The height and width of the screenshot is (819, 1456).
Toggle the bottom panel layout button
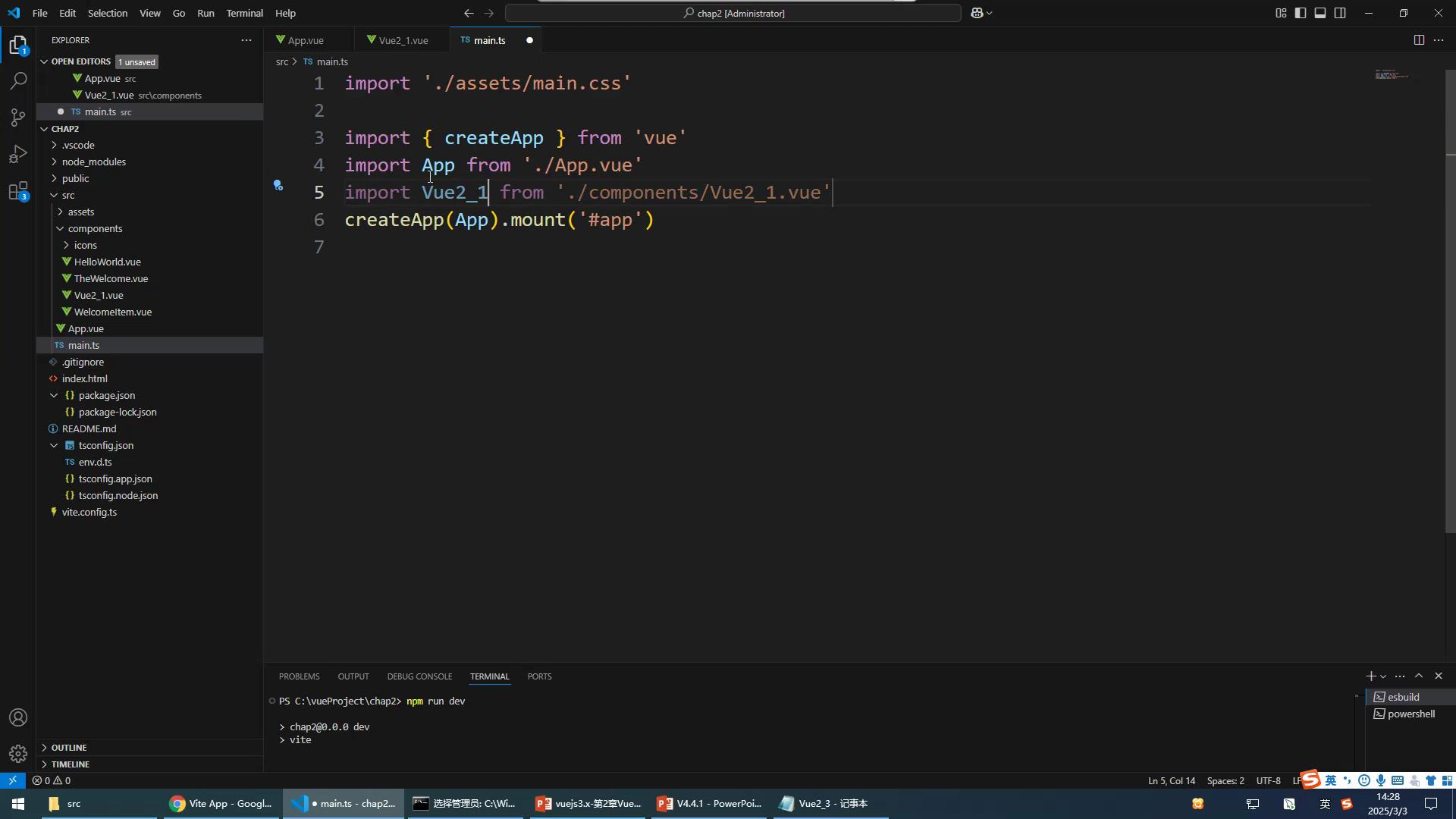click(x=1320, y=13)
